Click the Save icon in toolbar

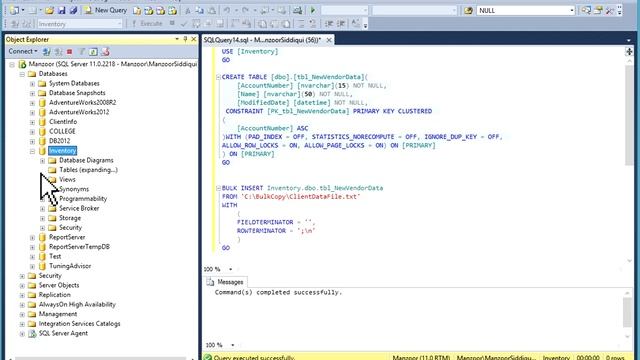tap(61, 10)
